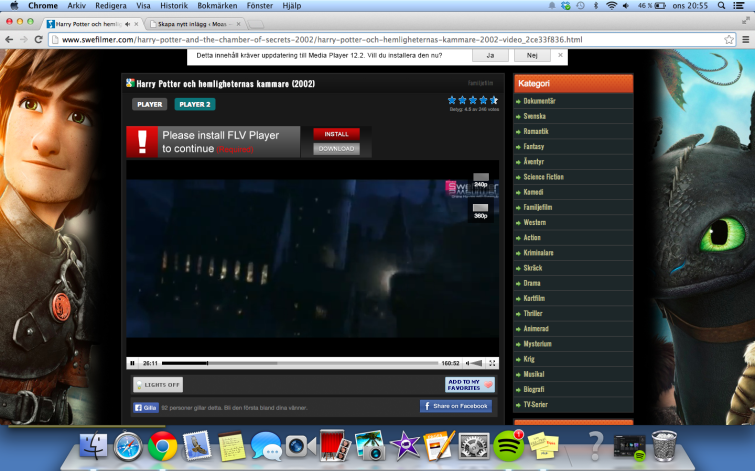Click Nej on the Media Player prompt
This screenshot has width=755, height=471.
(x=532, y=55)
